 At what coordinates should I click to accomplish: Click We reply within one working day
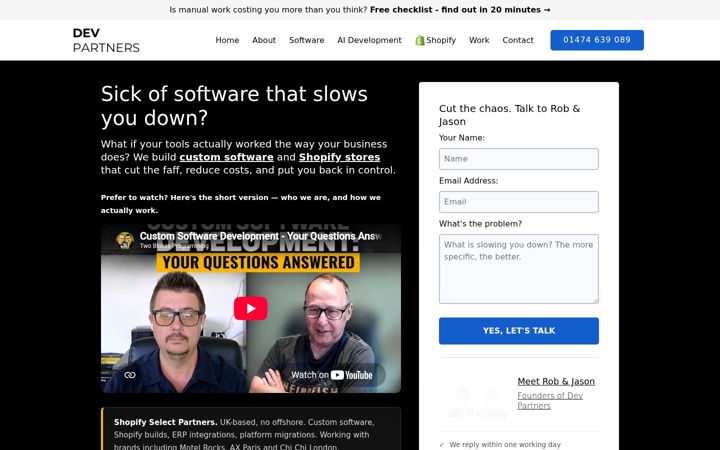click(505, 444)
